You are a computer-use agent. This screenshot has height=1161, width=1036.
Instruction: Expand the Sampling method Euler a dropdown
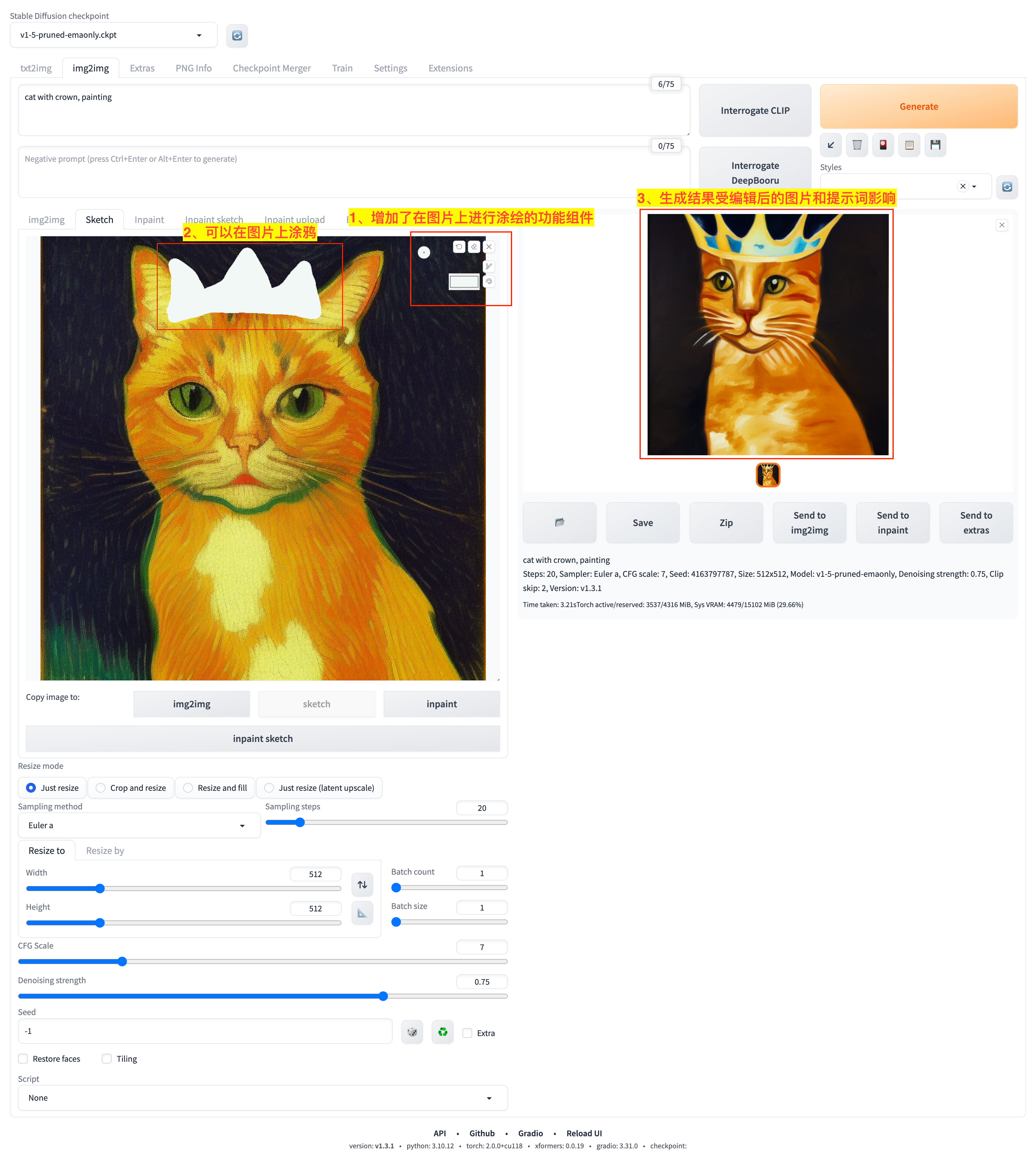click(138, 825)
